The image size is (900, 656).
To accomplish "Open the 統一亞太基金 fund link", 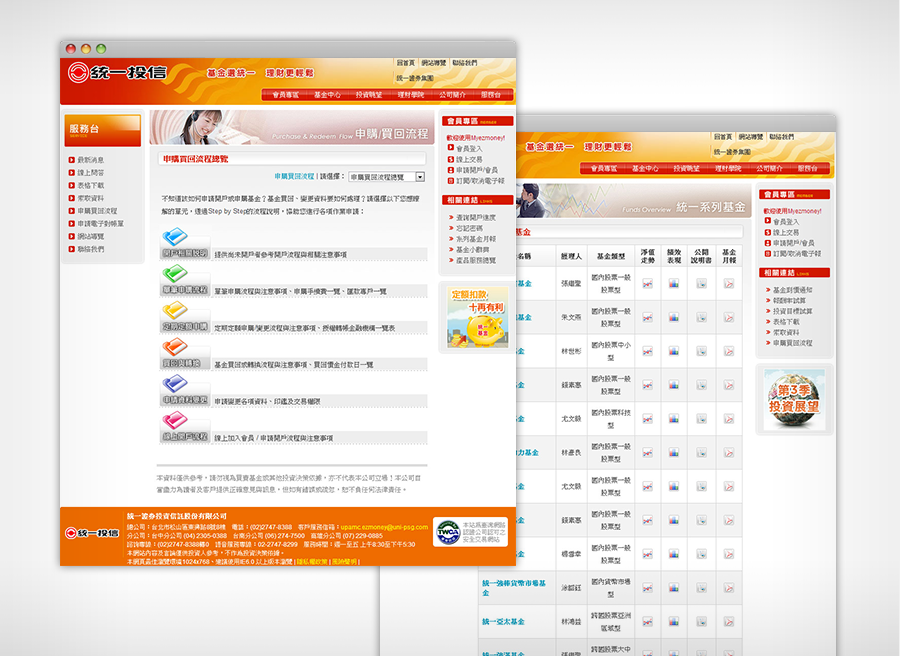I will 503,622.
